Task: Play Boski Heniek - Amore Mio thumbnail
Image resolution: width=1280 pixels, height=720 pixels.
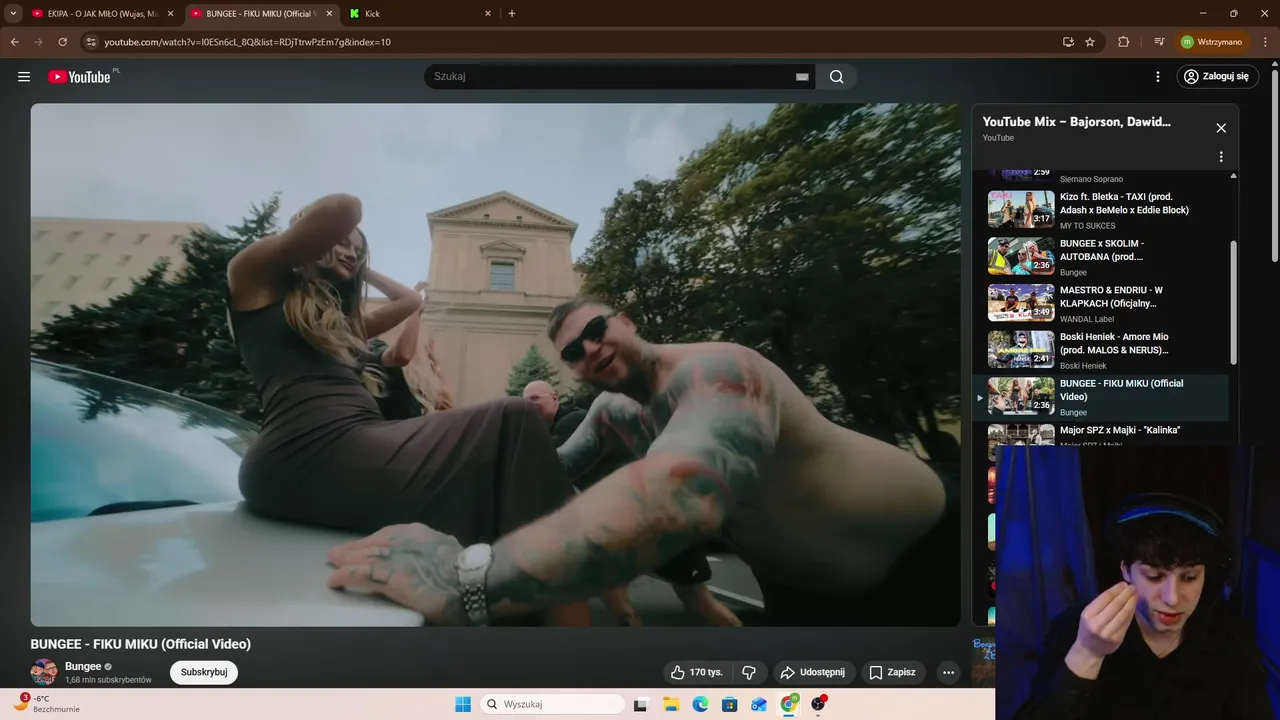Action: coord(1021,349)
